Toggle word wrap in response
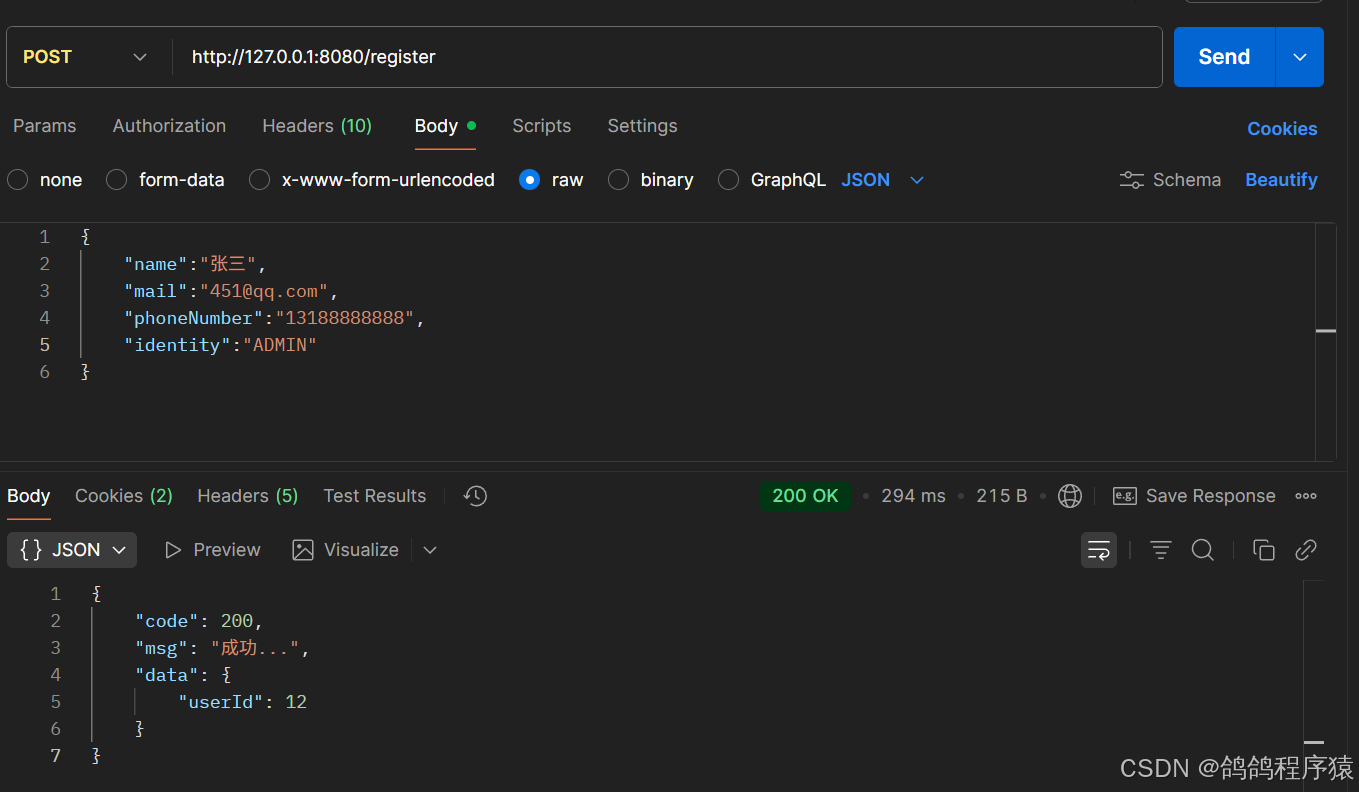 pos(1099,550)
